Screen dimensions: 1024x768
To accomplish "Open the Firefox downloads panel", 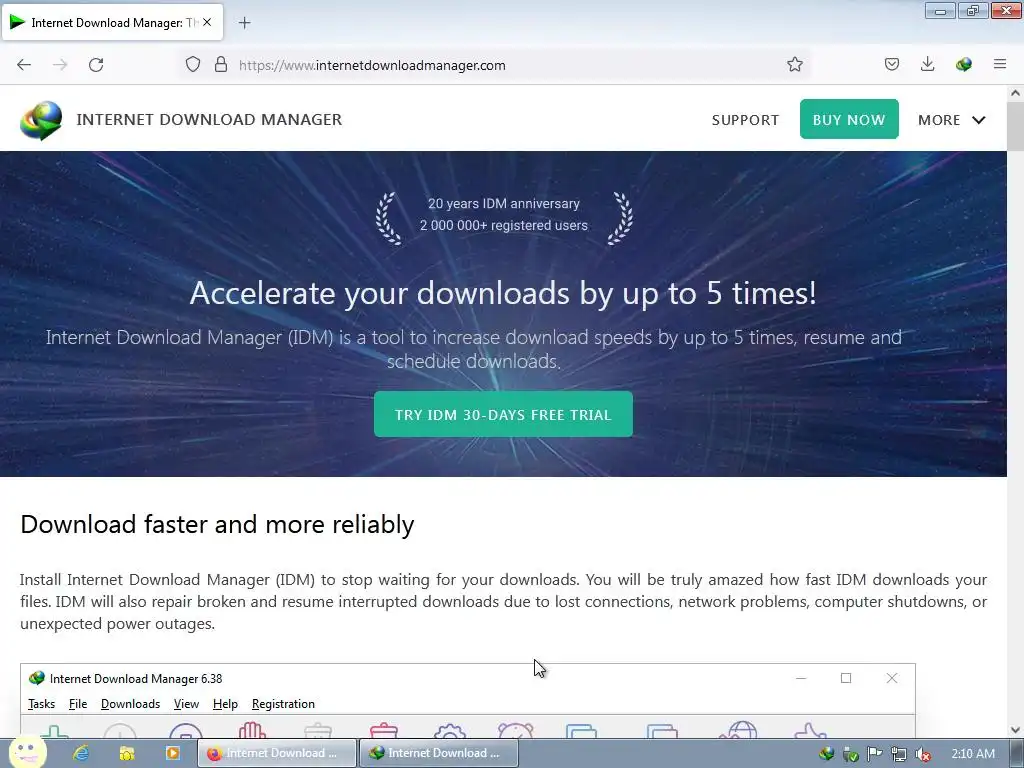I will click(x=927, y=64).
